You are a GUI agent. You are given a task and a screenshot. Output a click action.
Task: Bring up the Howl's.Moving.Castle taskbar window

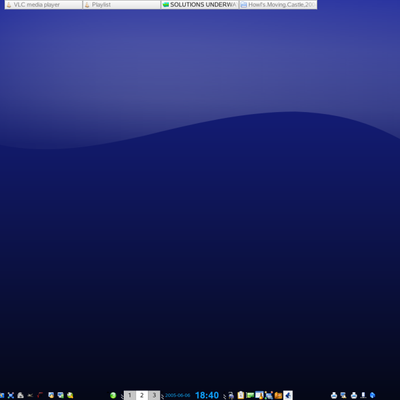pyautogui.click(x=278, y=5)
